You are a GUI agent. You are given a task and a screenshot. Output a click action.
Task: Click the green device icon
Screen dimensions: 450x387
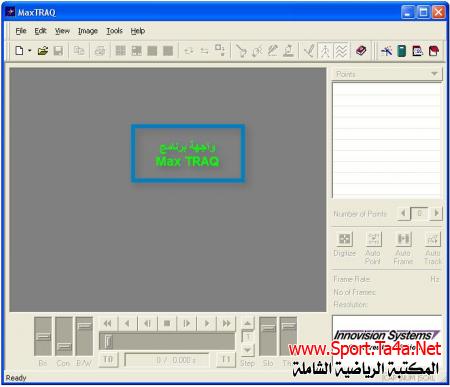[x=402, y=51]
